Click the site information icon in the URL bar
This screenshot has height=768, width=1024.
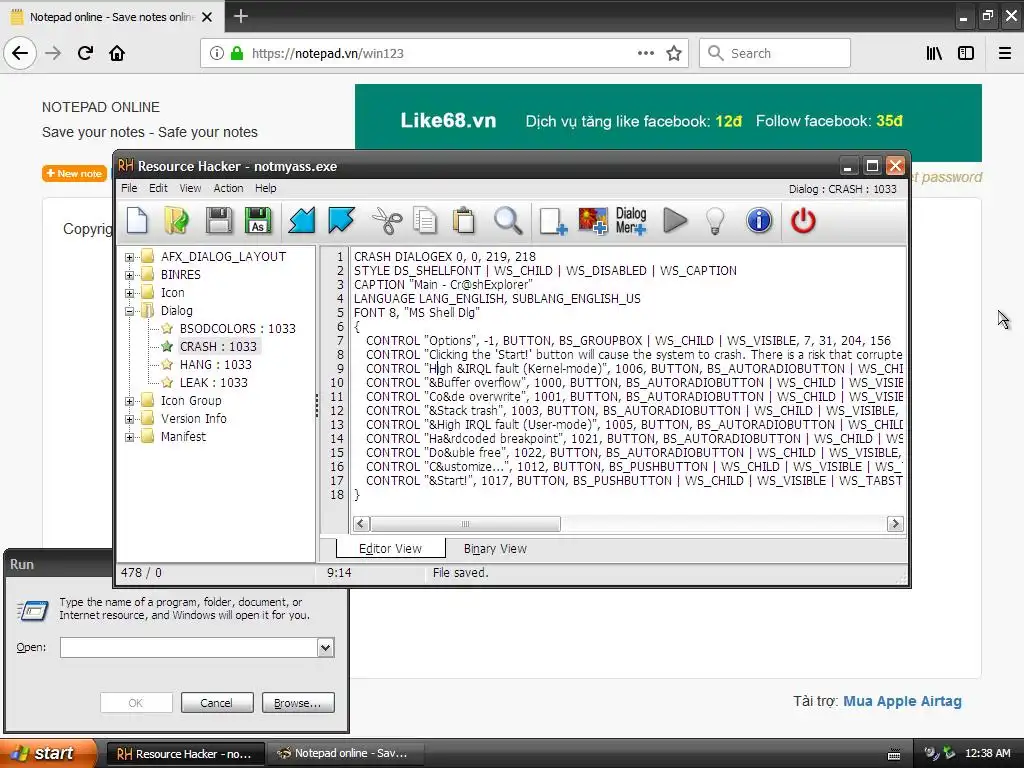(x=217, y=53)
